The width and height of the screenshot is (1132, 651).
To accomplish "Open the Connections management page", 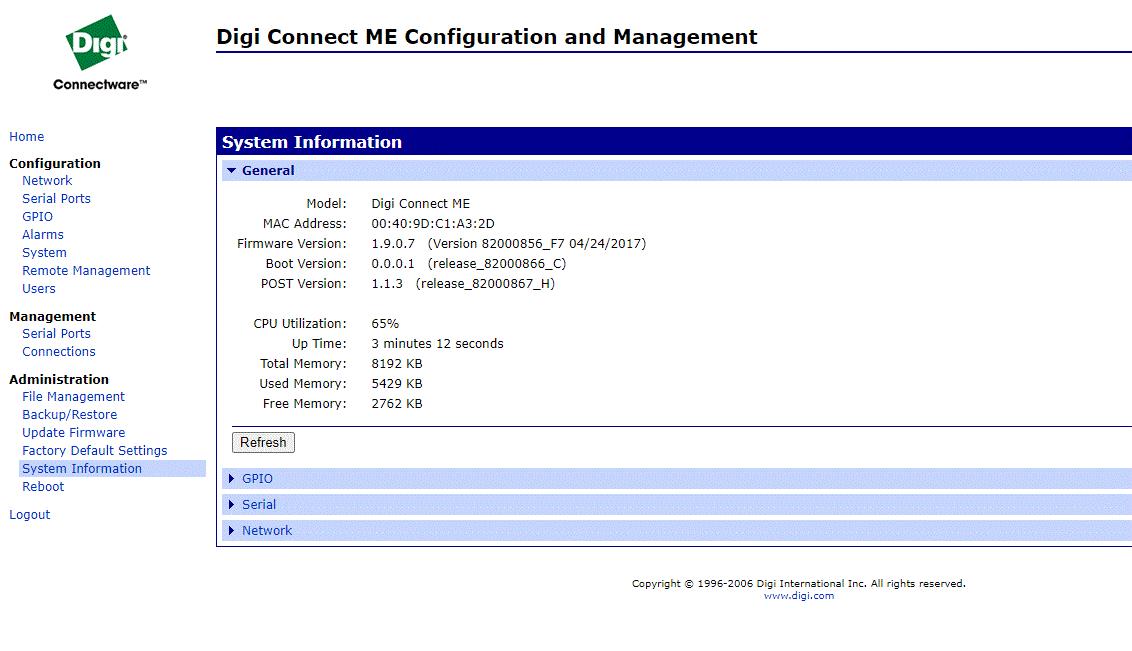I will (x=58, y=351).
